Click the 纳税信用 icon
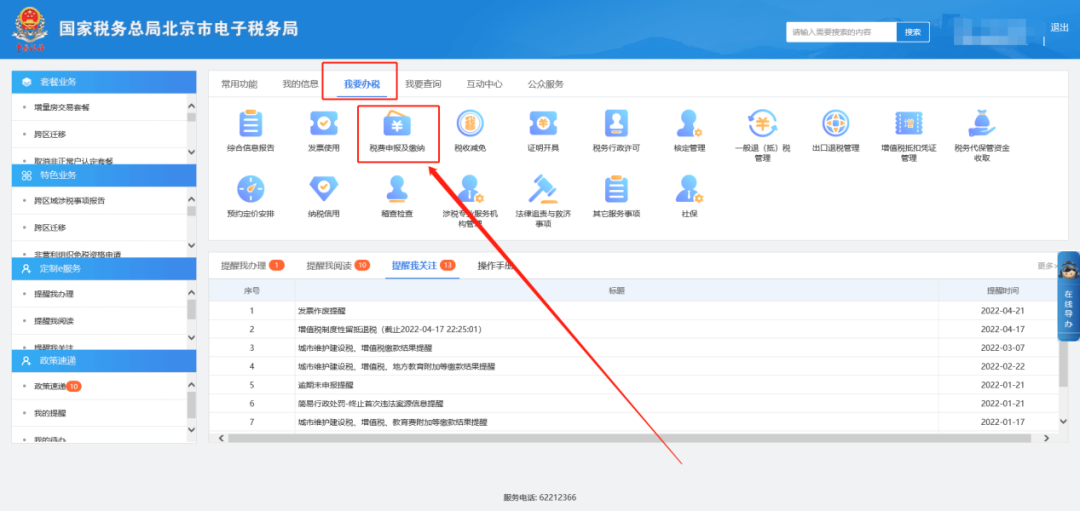Screen dimensions: 1080x511 point(323,189)
